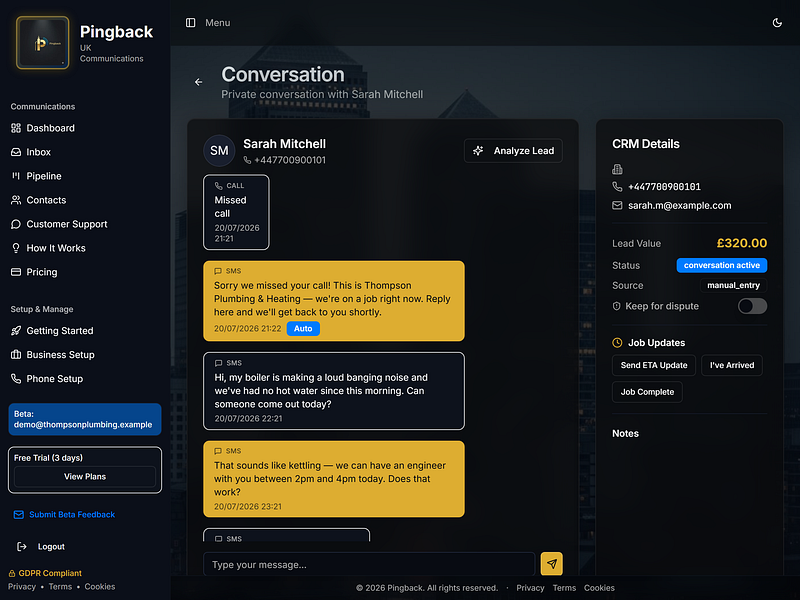Click the Notes heading in CRM panel
The height and width of the screenshot is (600, 800).
[626, 433]
